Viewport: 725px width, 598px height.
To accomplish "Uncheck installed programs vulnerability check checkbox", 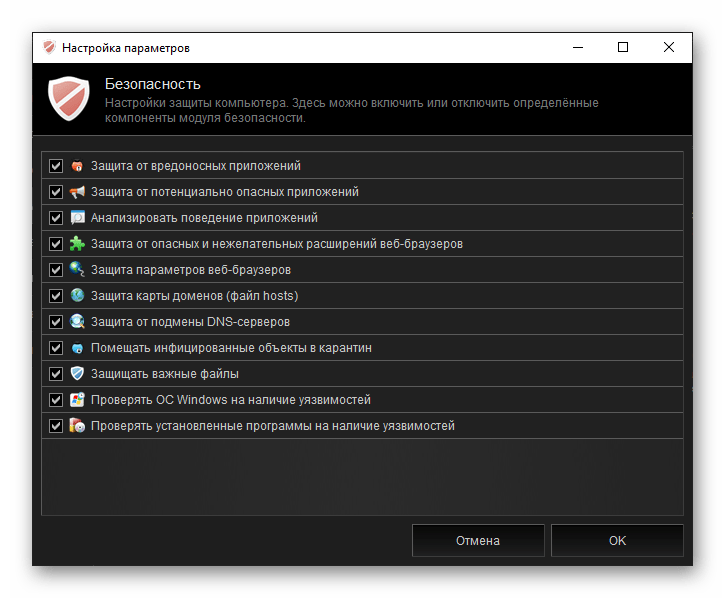I will pyautogui.click(x=56, y=425).
